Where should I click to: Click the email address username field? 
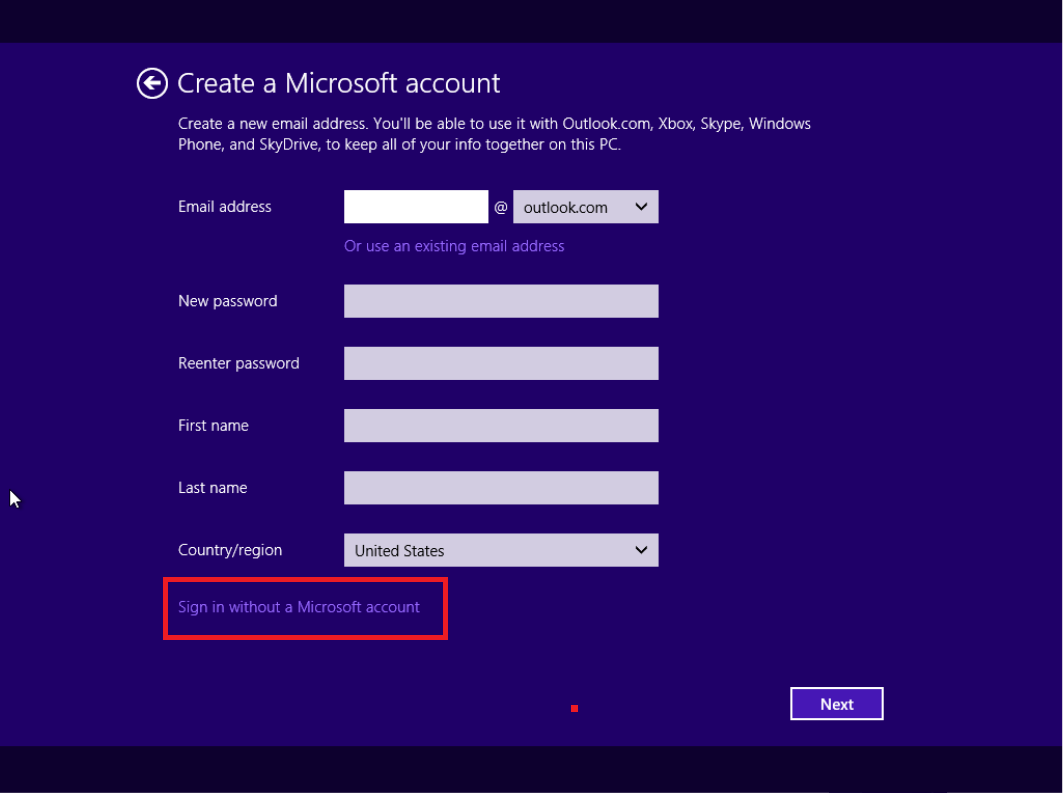[x=416, y=207]
